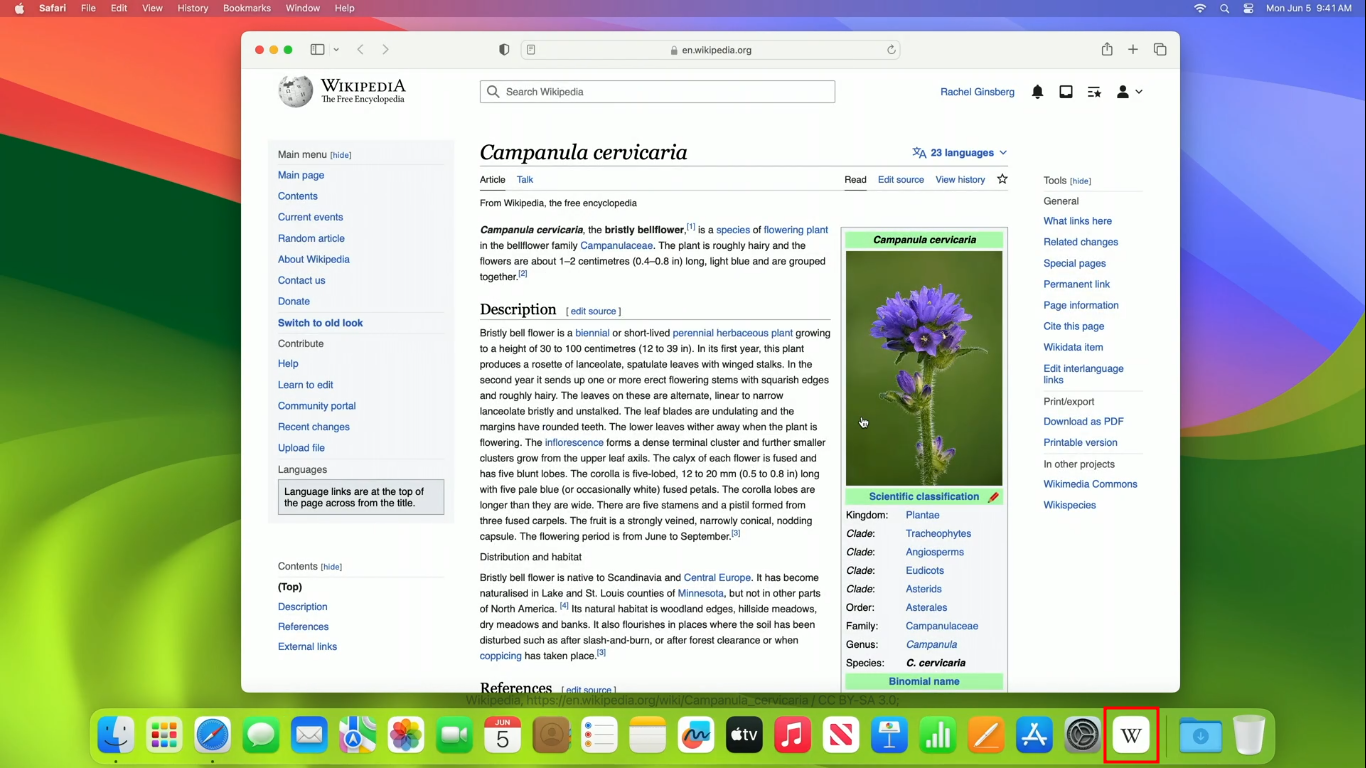The height and width of the screenshot is (768, 1366).
Task: Open Maps from the Dock
Action: click(357, 736)
